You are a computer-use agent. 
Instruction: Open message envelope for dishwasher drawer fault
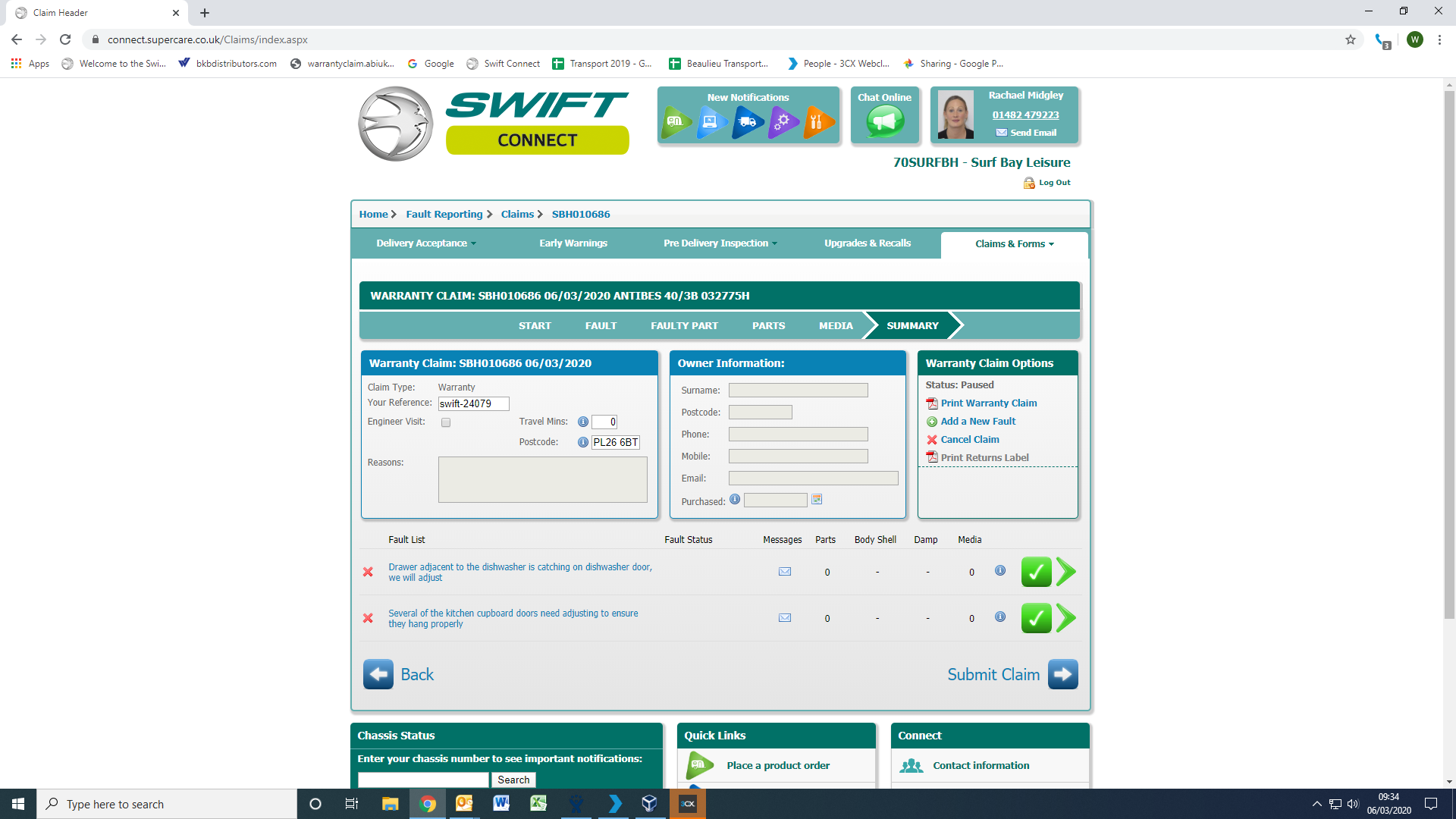[x=785, y=572]
